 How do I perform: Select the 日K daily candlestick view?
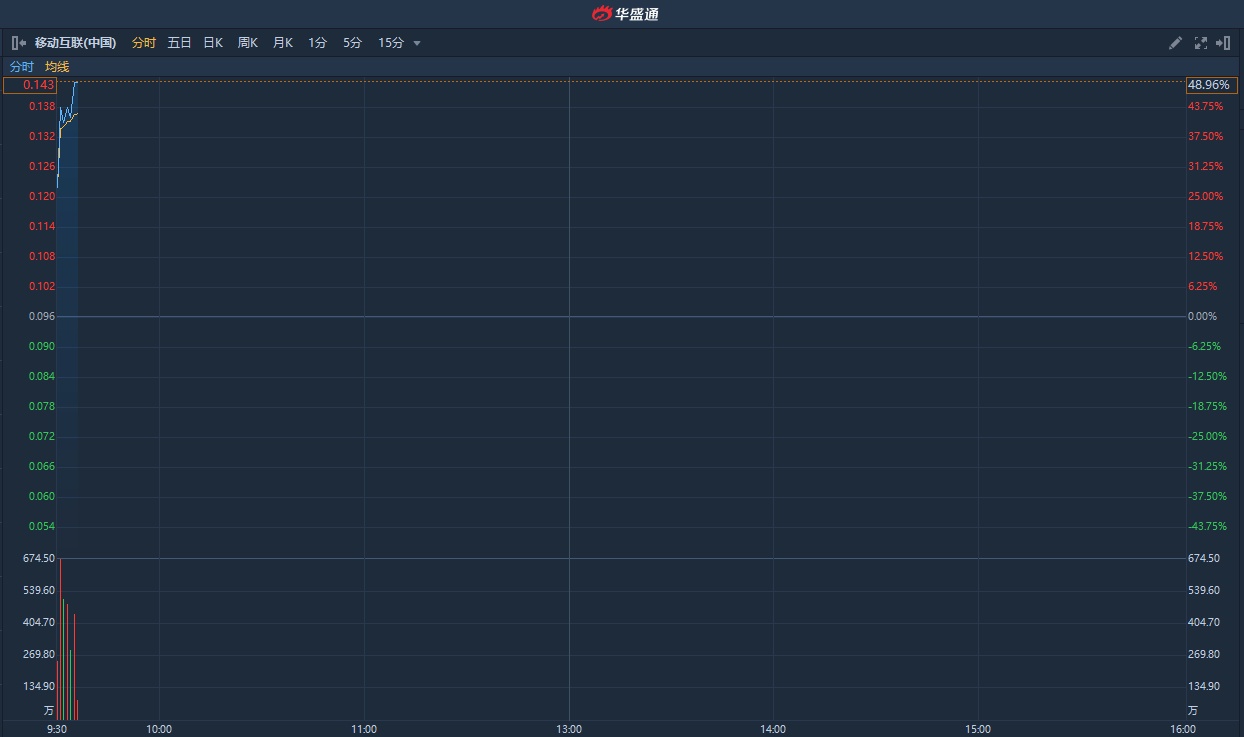[213, 43]
